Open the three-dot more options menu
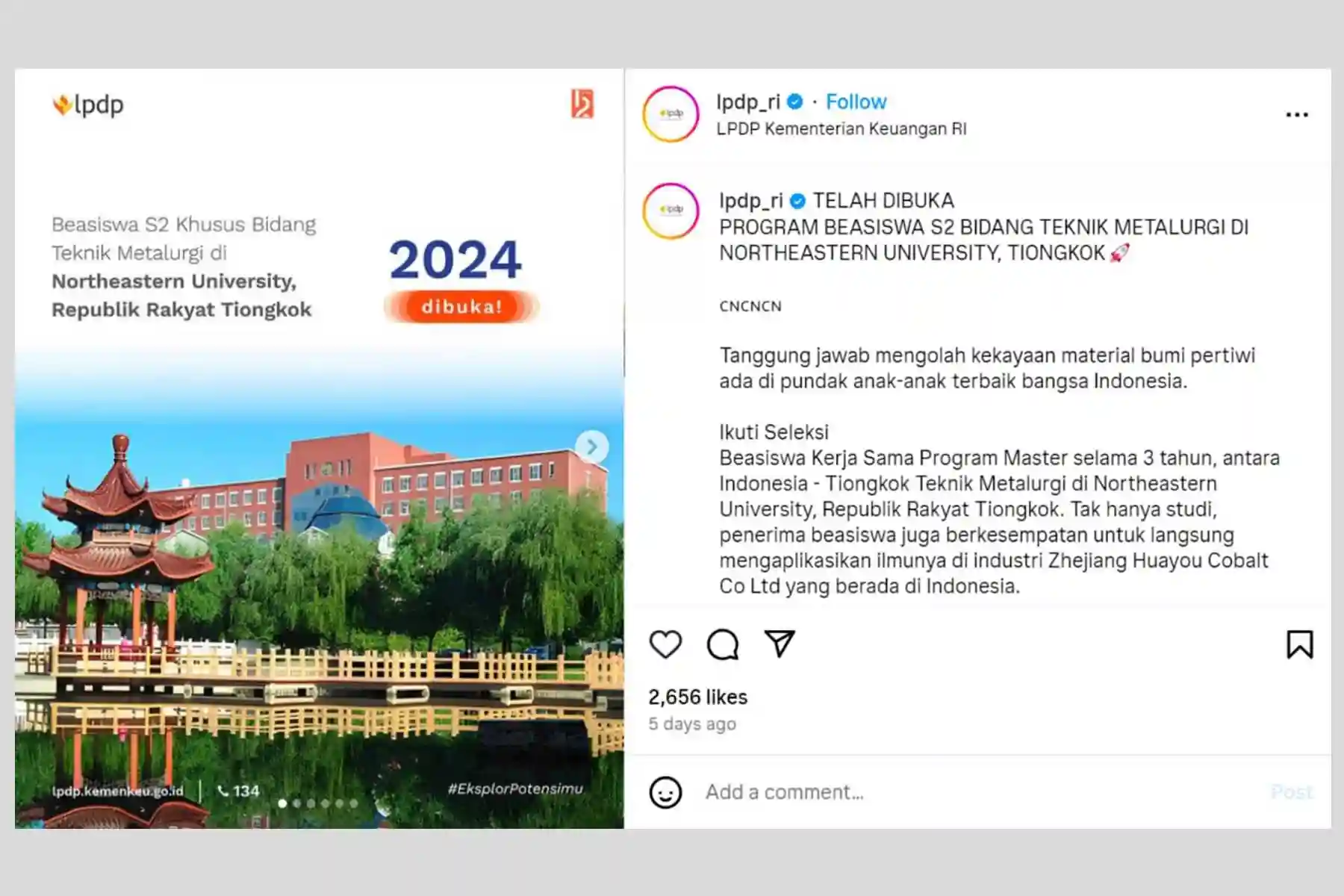 (x=1297, y=114)
